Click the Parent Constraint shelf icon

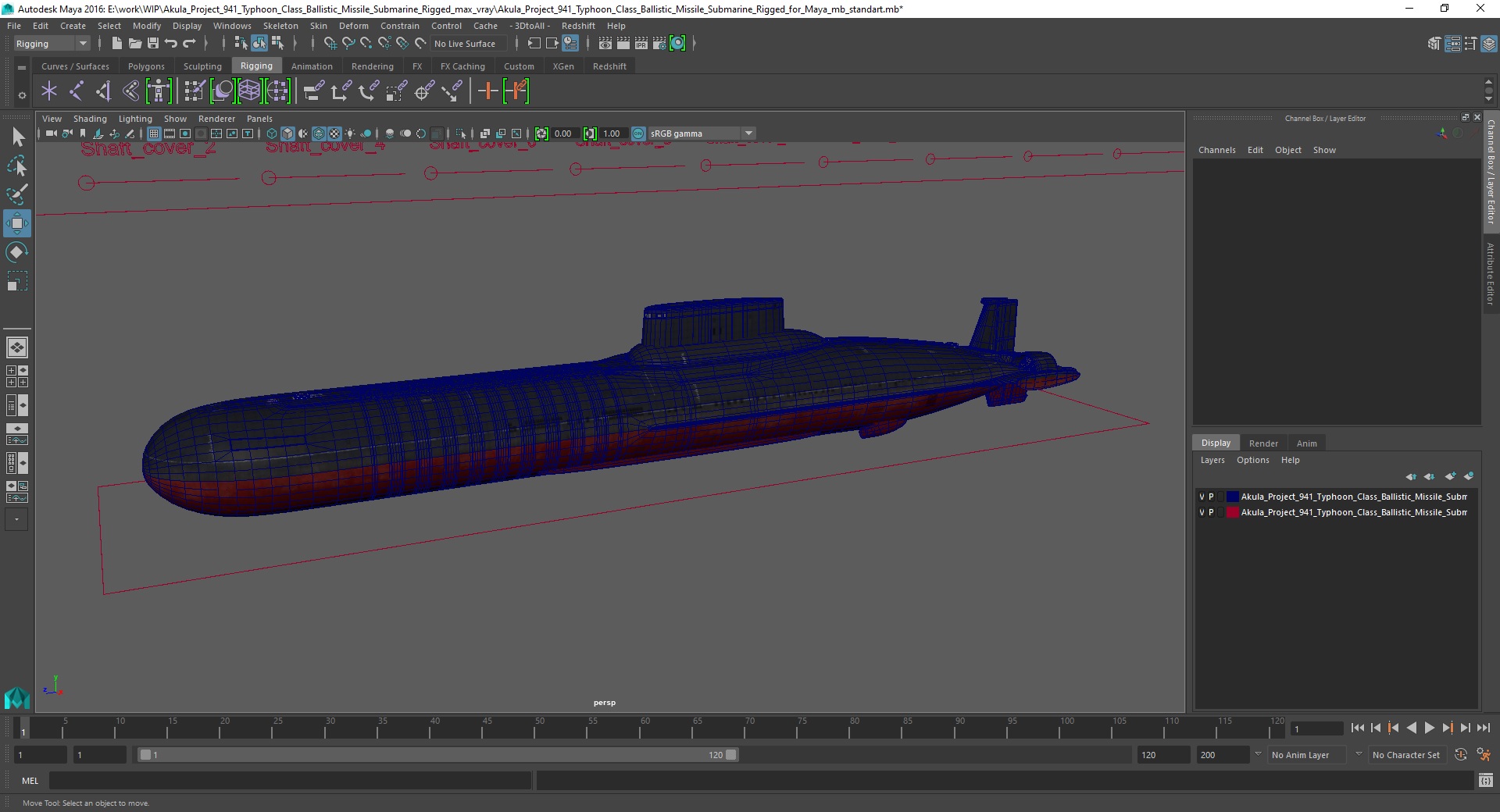313,91
